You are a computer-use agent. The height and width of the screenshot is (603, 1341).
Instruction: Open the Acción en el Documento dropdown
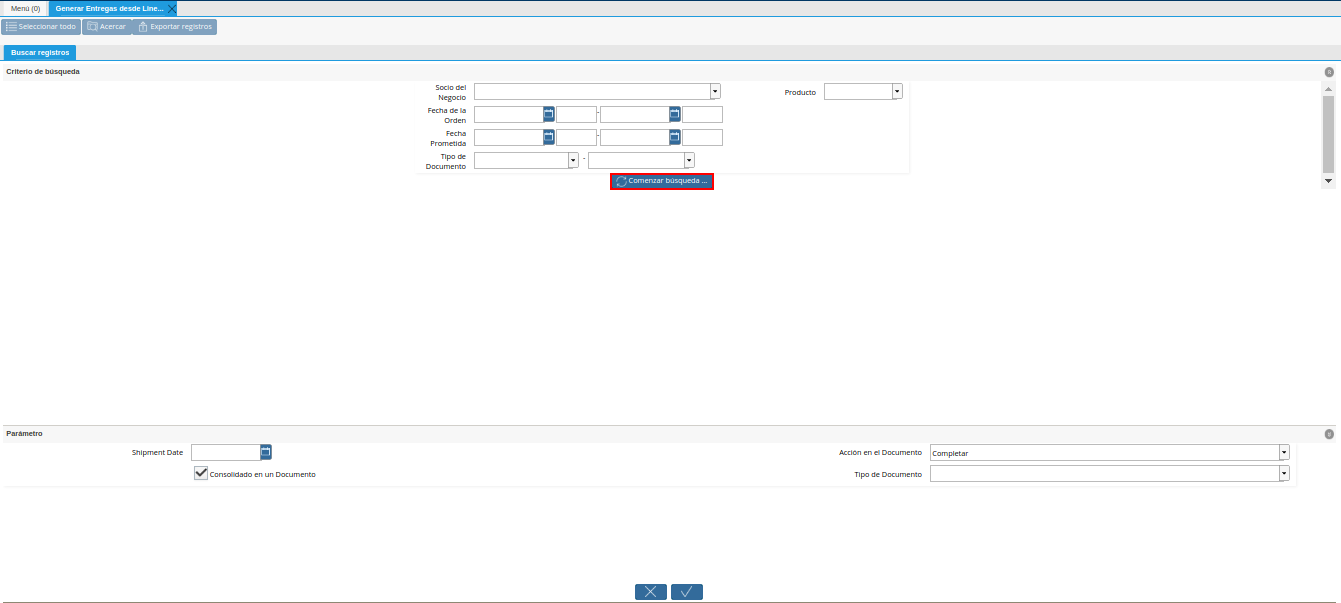coord(1284,452)
